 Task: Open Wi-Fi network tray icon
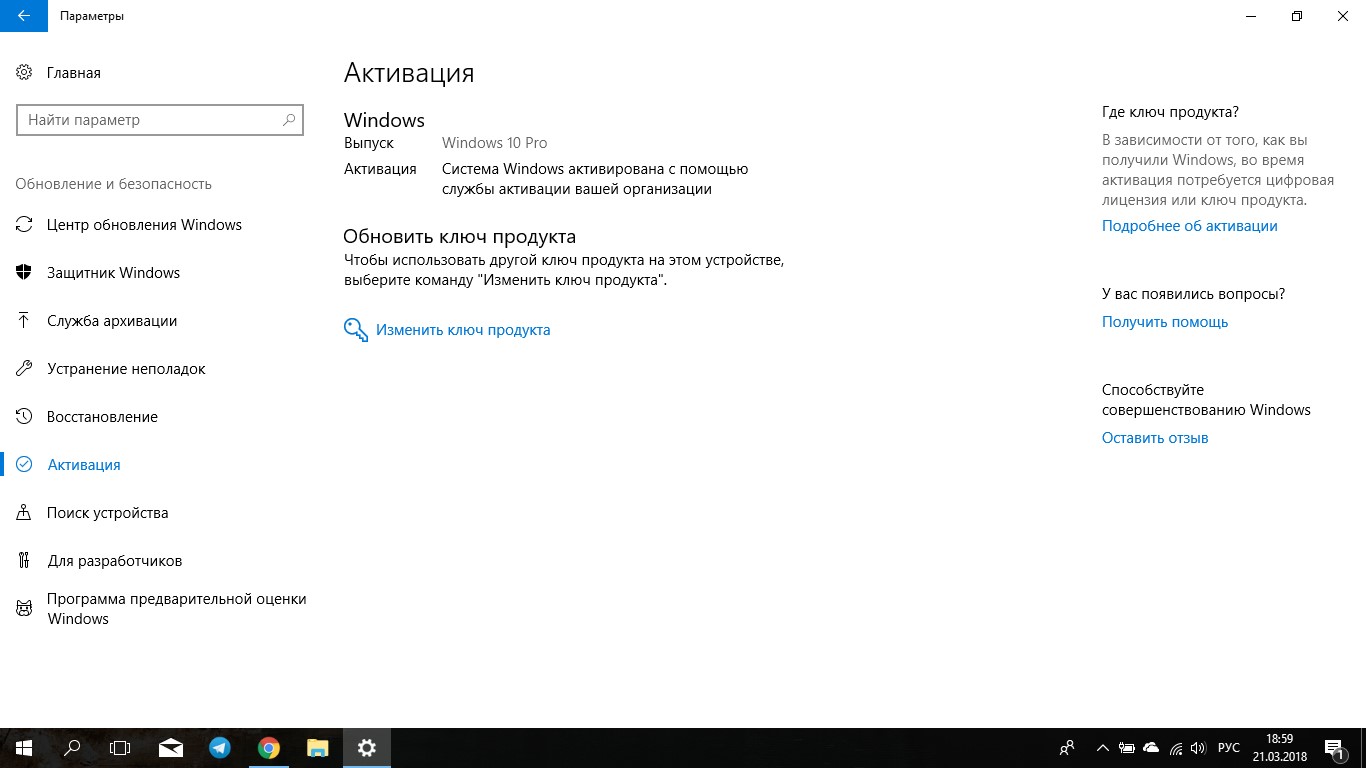1176,748
